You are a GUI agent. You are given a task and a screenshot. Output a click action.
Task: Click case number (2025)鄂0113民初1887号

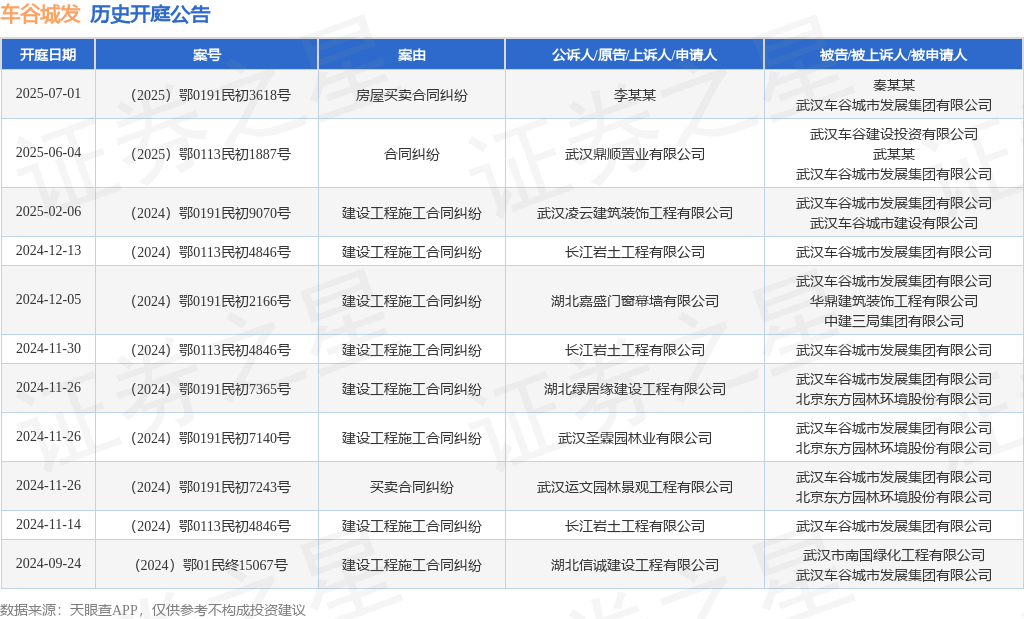point(210,154)
